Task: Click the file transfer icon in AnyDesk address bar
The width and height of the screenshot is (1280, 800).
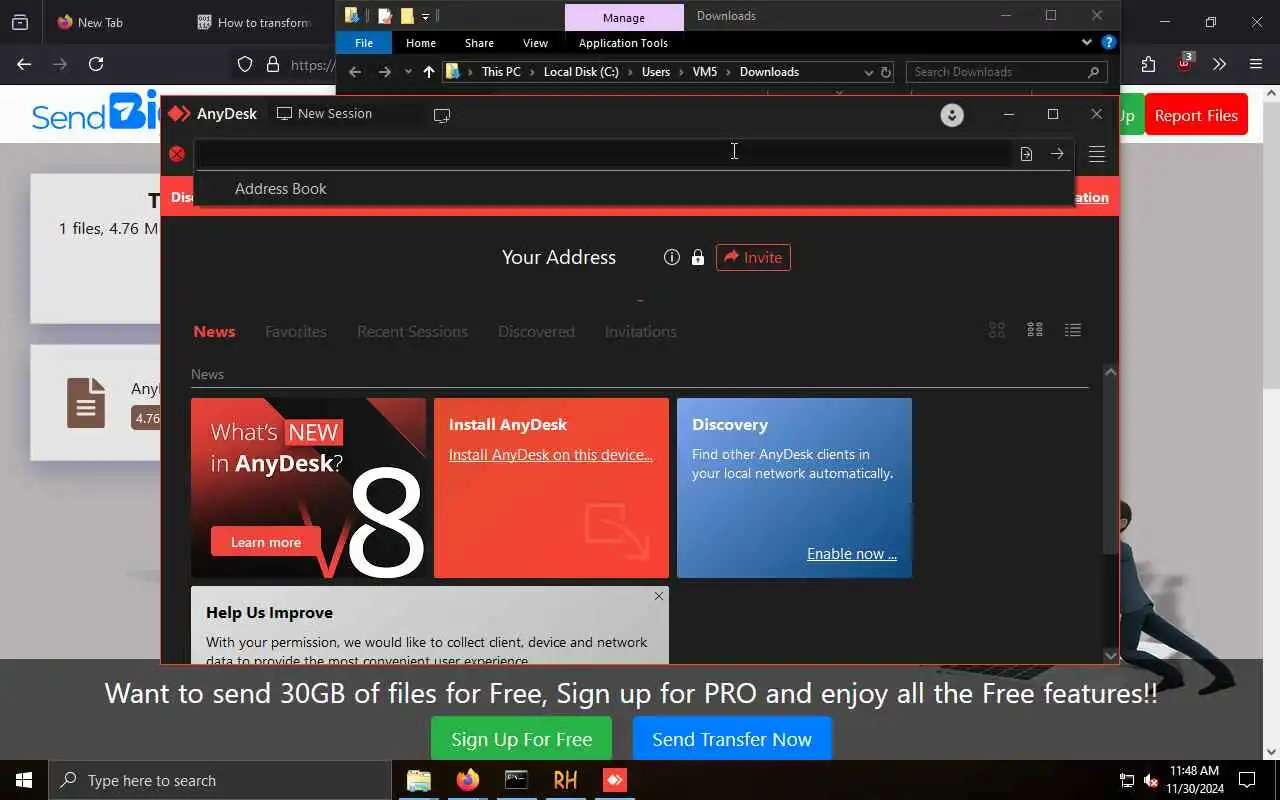Action: pyautogui.click(x=1026, y=154)
